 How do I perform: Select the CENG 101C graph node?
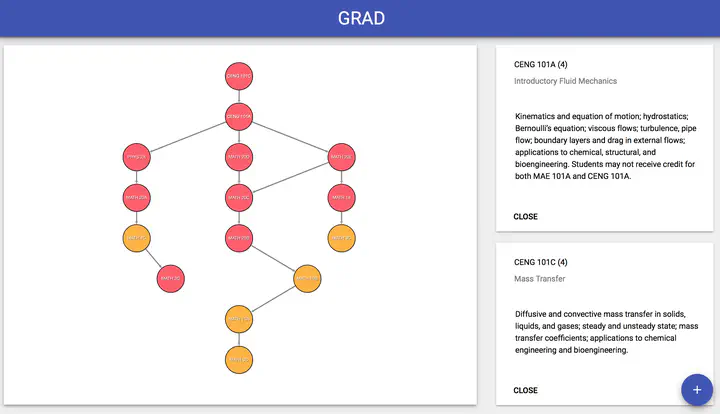point(239,76)
